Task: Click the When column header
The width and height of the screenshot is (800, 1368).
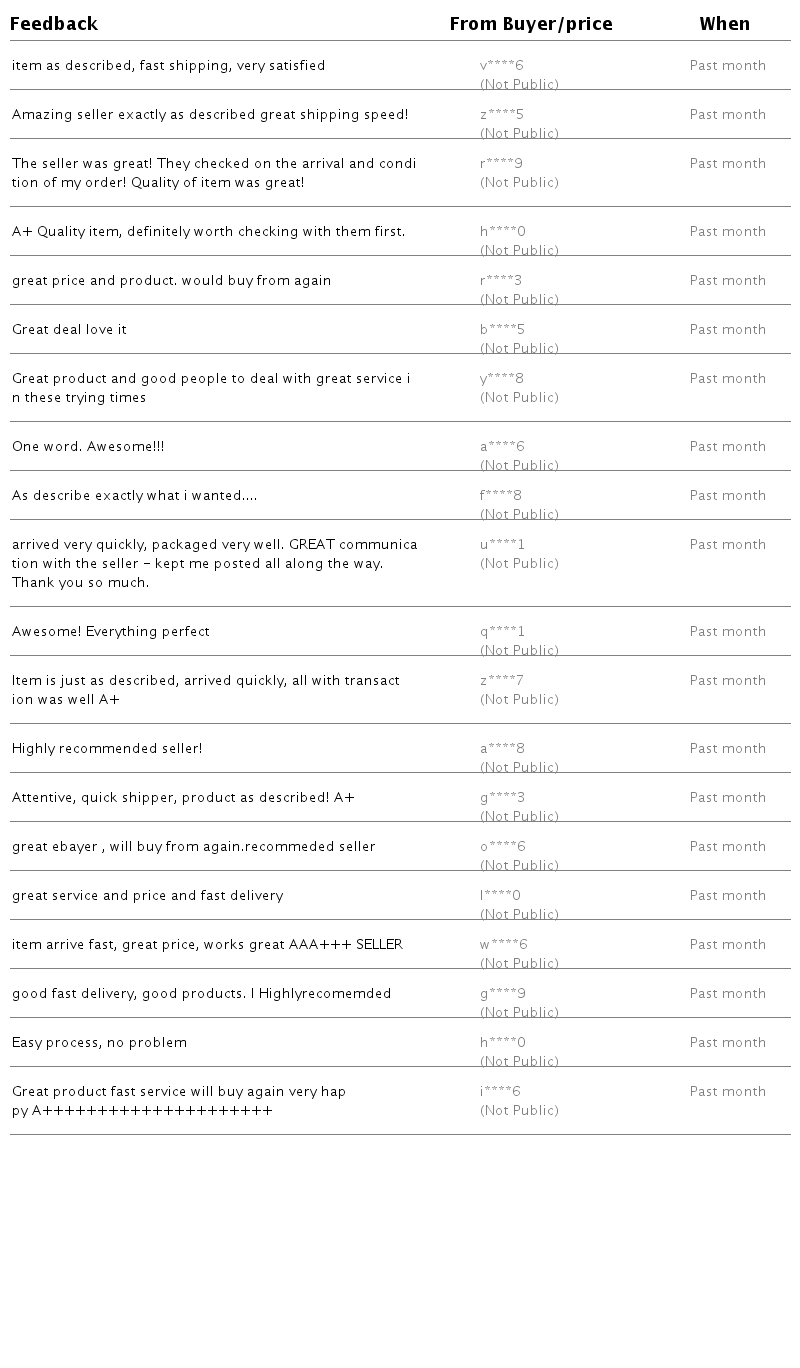Action: point(724,24)
